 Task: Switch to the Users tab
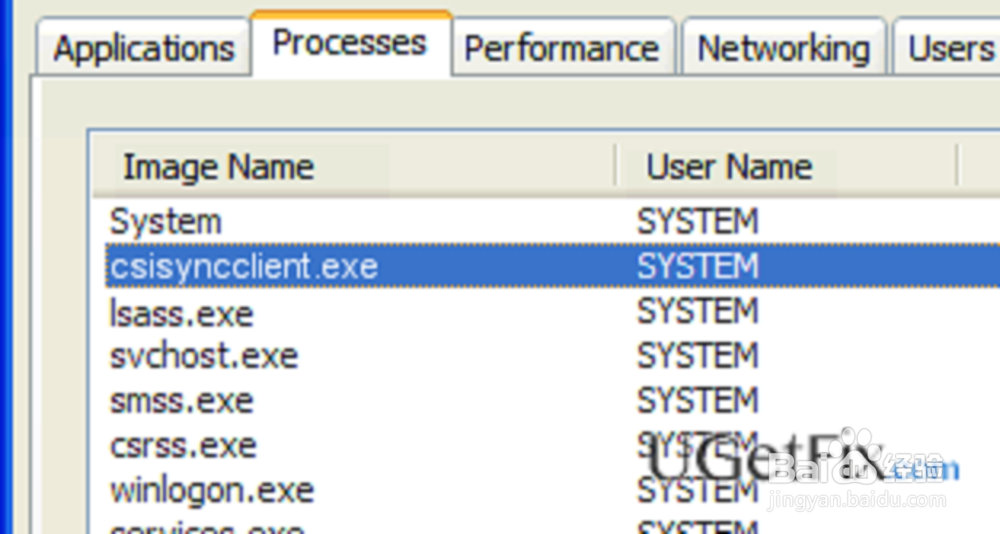[x=950, y=48]
